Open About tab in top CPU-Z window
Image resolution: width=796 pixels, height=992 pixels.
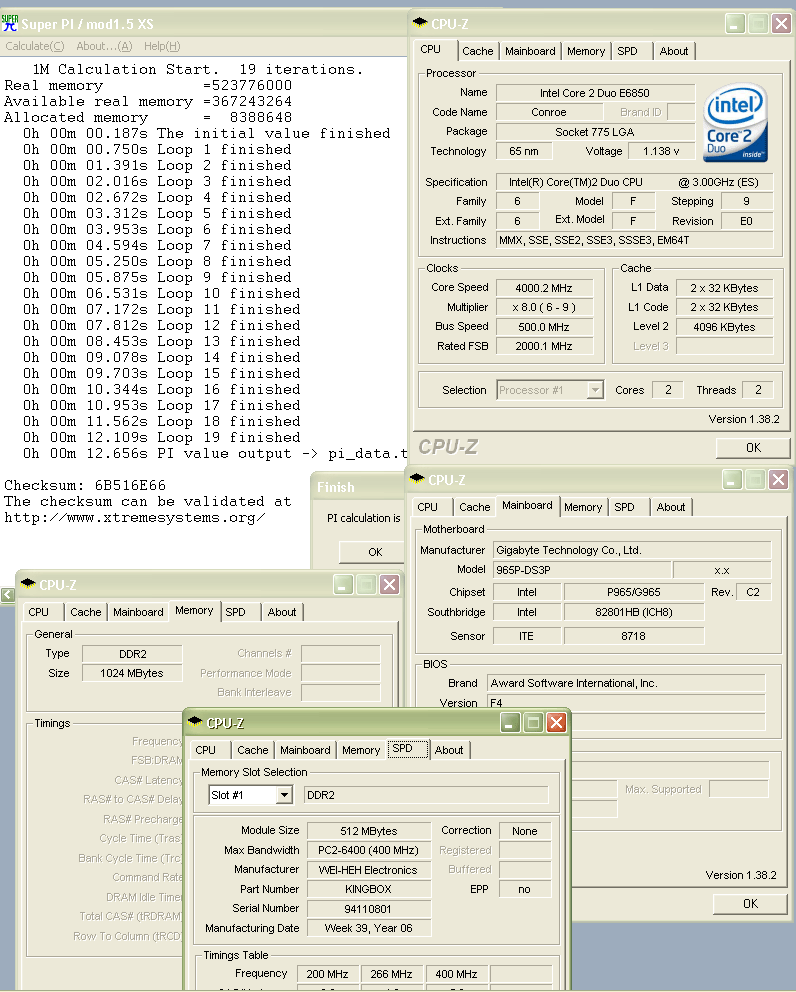point(674,51)
